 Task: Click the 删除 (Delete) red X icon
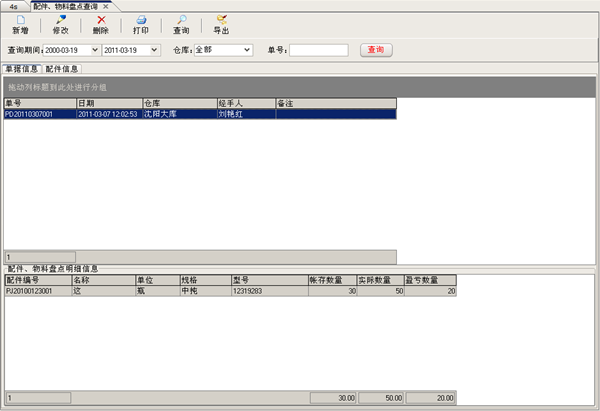coord(101,20)
